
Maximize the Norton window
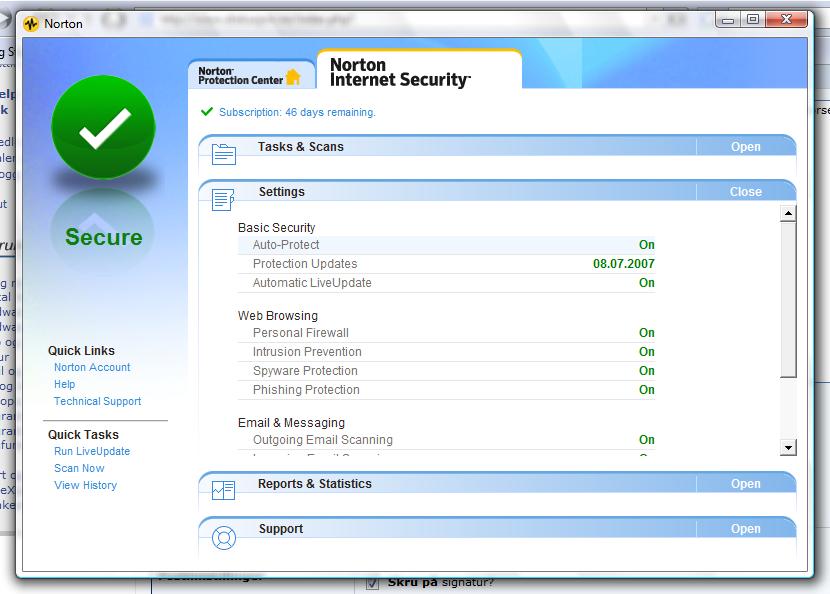[x=752, y=20]
